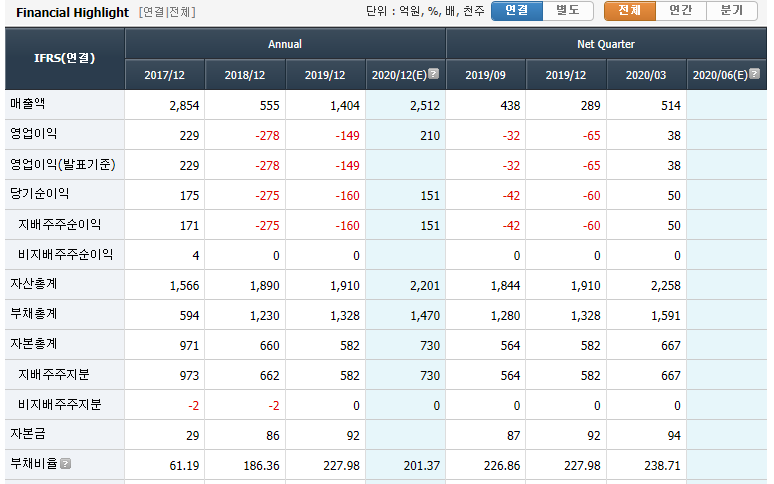
Task: Click the 자본총계 row label
Action: coord(34,343)
